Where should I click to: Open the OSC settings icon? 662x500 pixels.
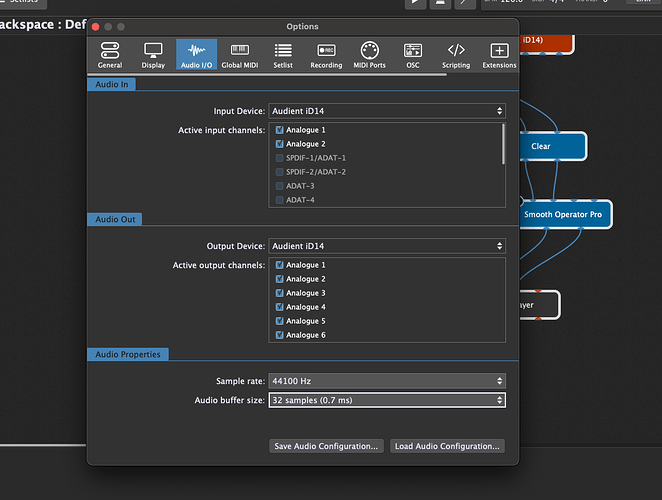(412, 56)
